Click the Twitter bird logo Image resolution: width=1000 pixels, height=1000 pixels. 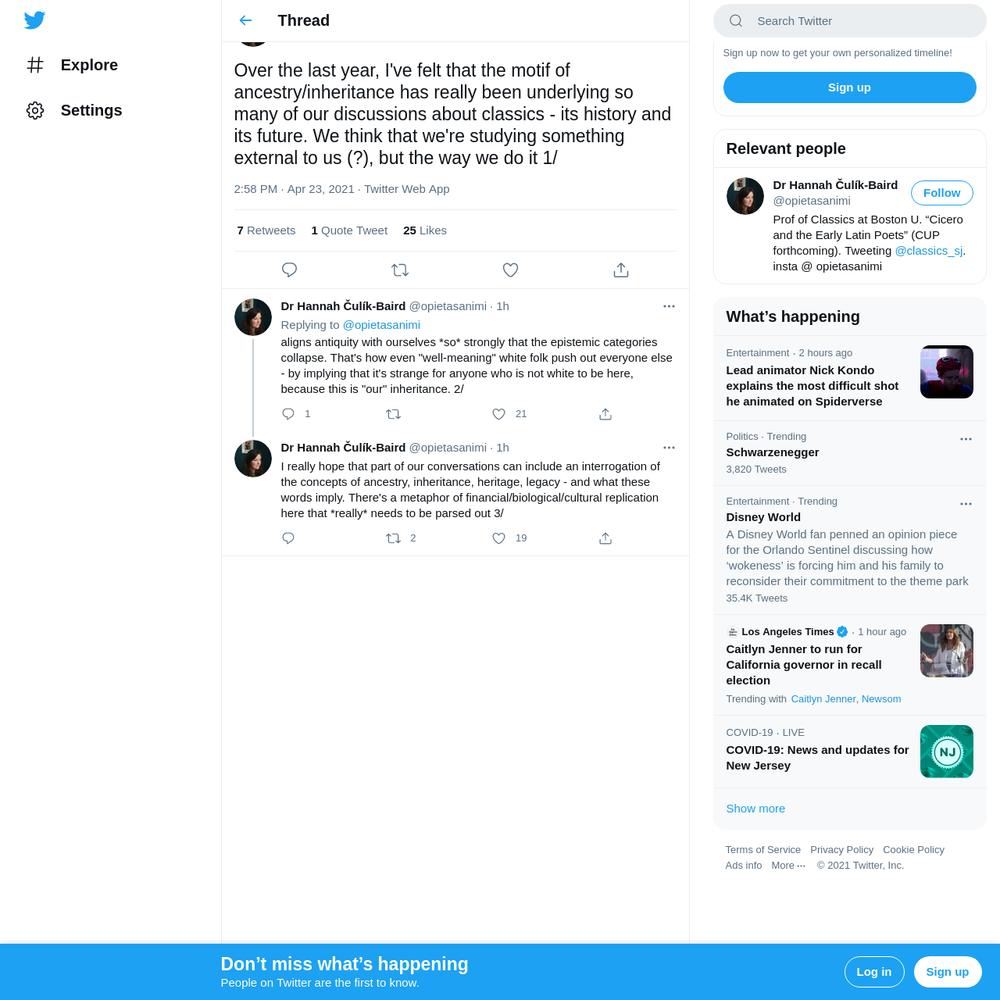coord(34,20)
